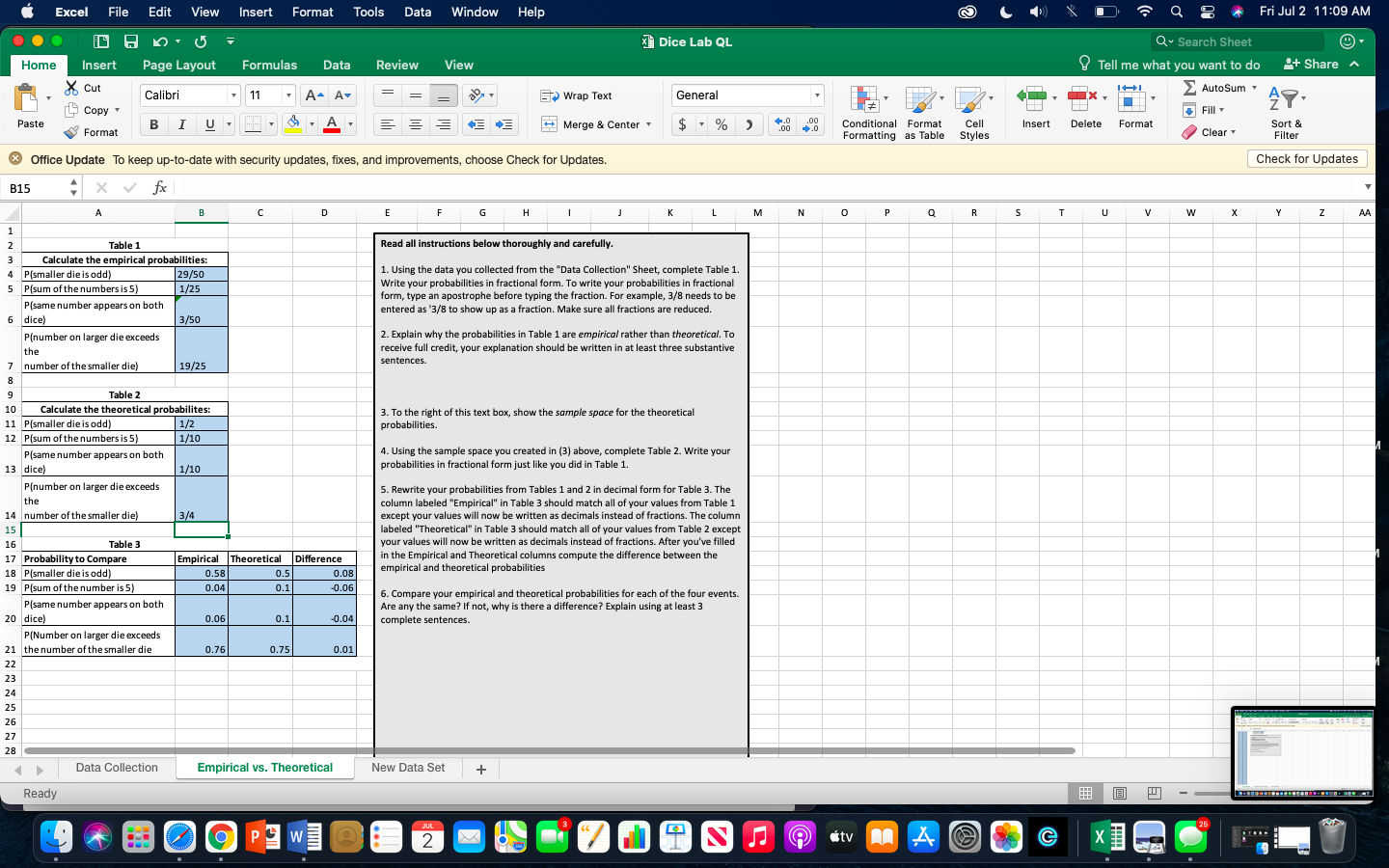Open the borders dropdown arrow
This screenshot has height=868, width=1389.
(271, 124)
